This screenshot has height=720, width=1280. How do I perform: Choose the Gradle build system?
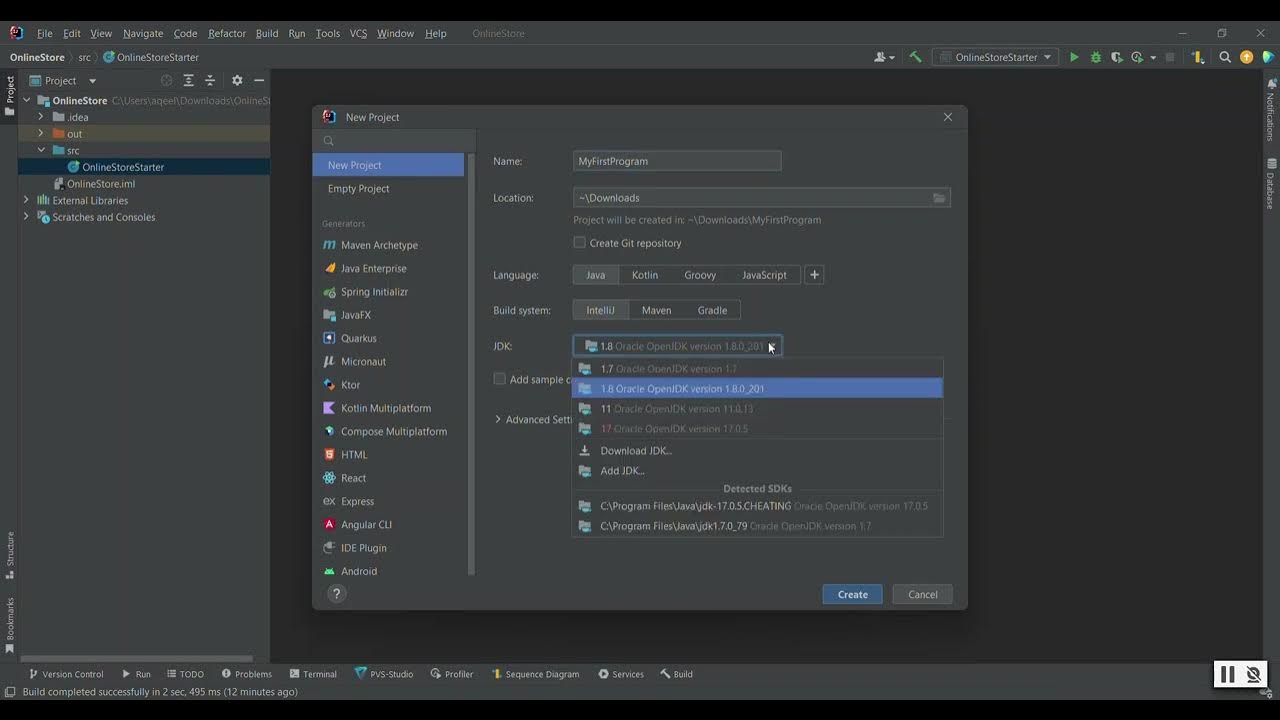point(712,310)
